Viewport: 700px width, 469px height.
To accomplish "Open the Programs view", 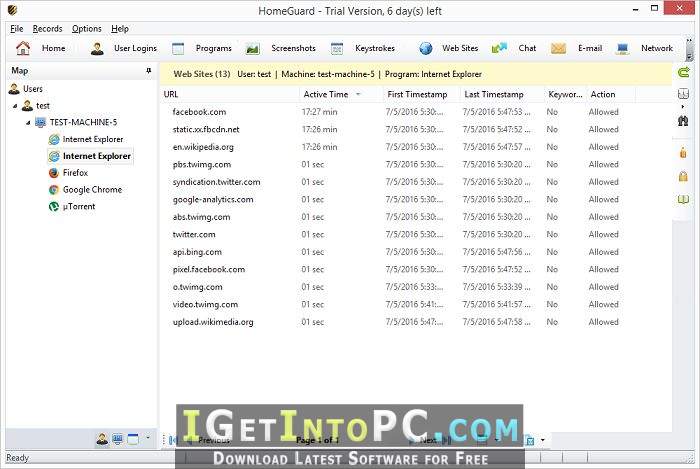I will (202, 48).
